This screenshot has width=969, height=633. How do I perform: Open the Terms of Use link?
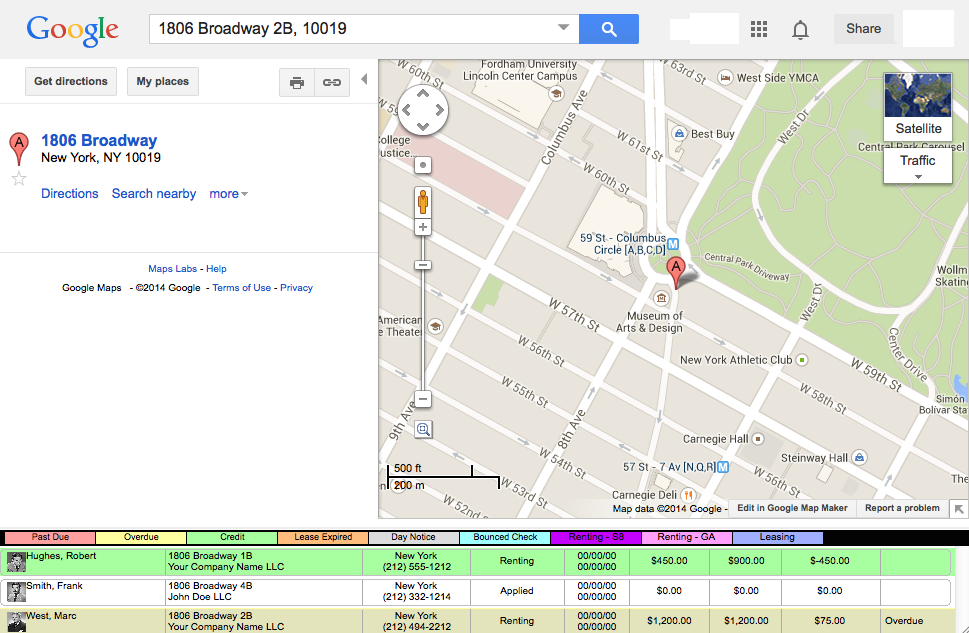[x=242, y=288]
